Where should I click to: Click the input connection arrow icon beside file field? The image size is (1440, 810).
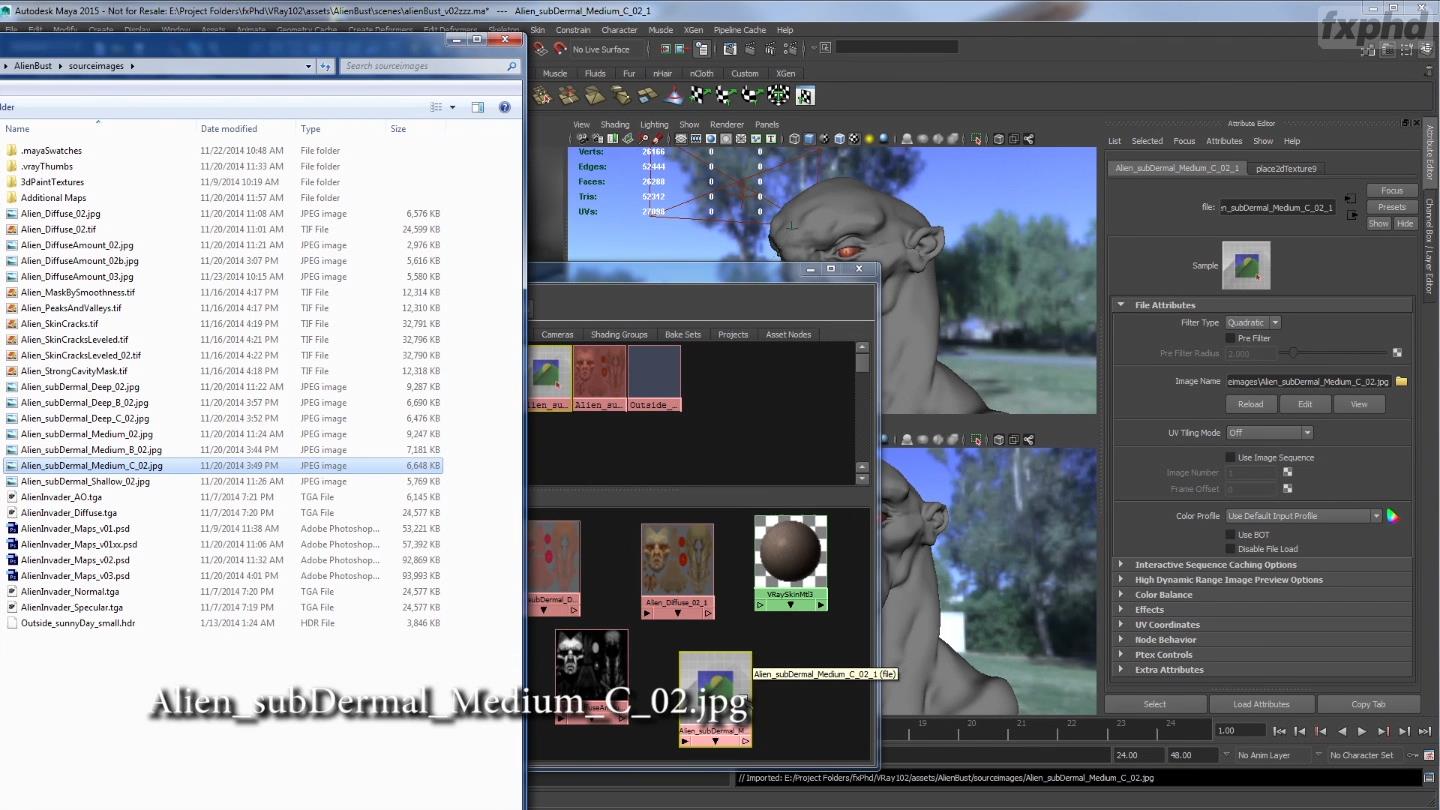[1350, 199]
